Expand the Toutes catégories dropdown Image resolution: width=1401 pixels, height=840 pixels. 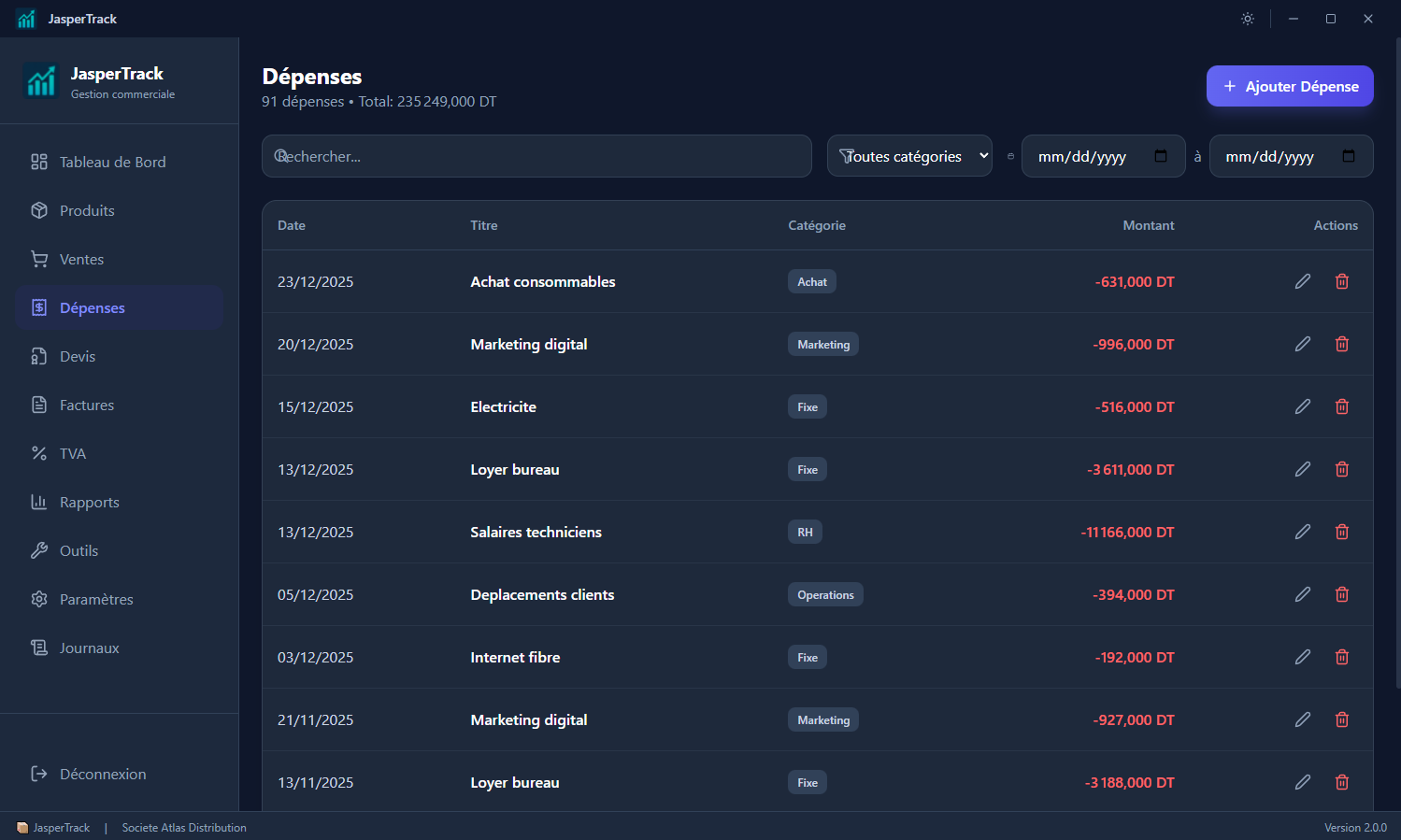pos(909,156)
